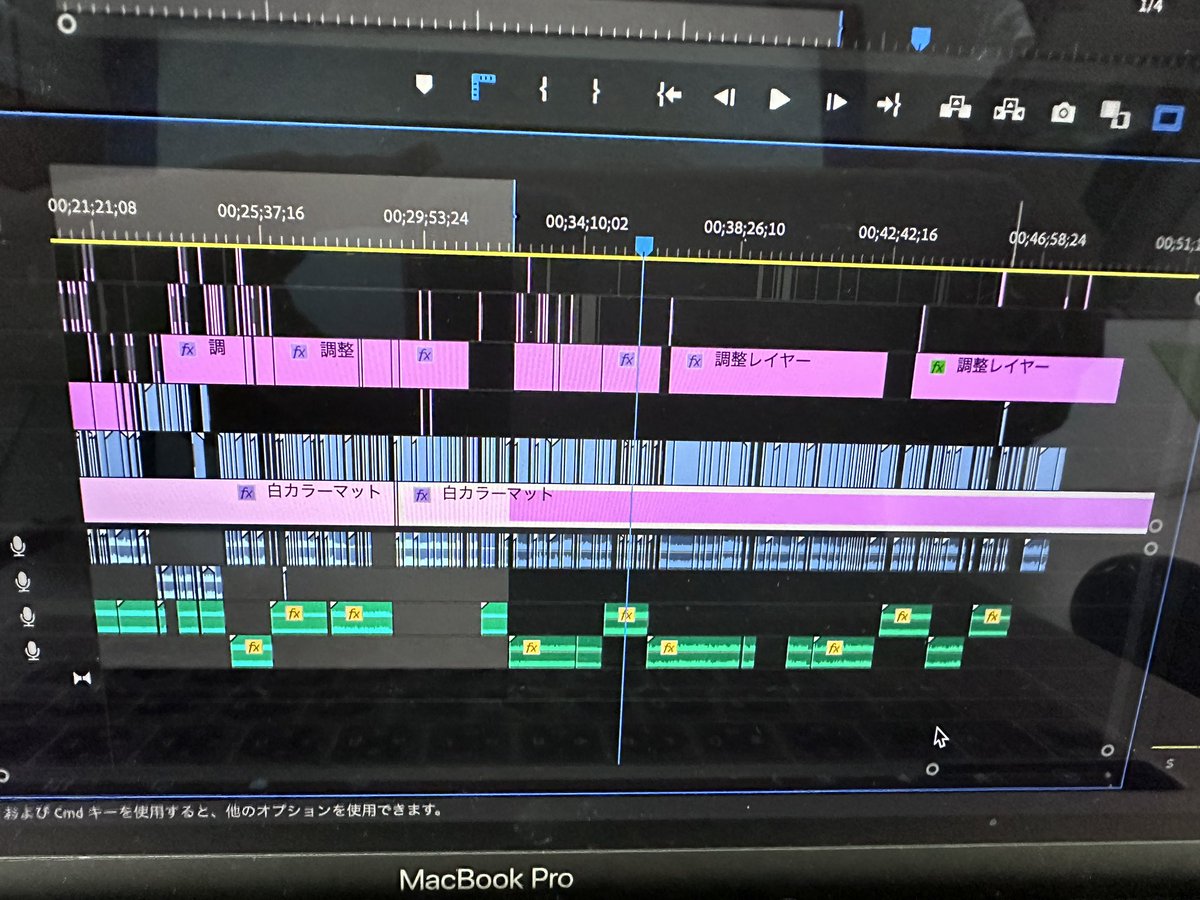
Task: Click timecode 00;21;21;08 on the ruler
Action: pyautogui.click(x=92, y=206)
